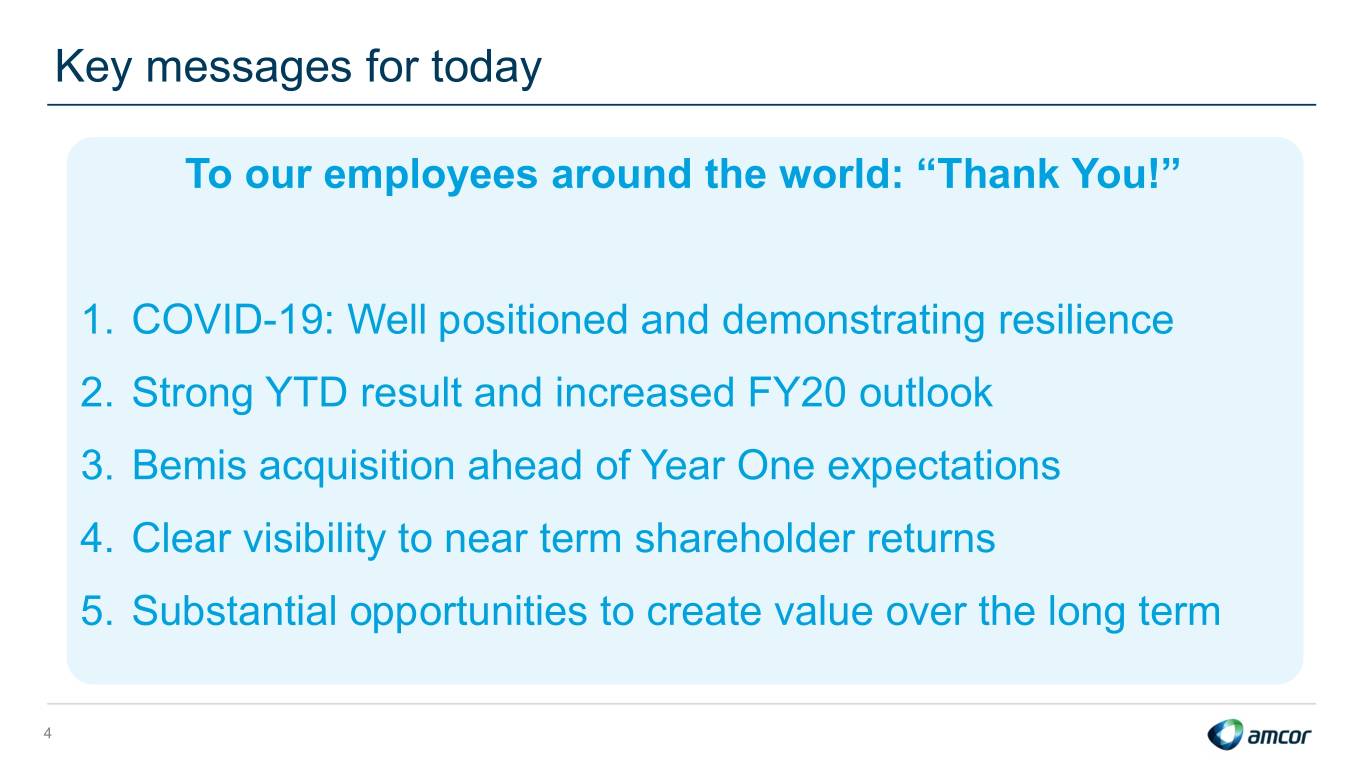Click point 1 about COVID-19 resilience

627,321
